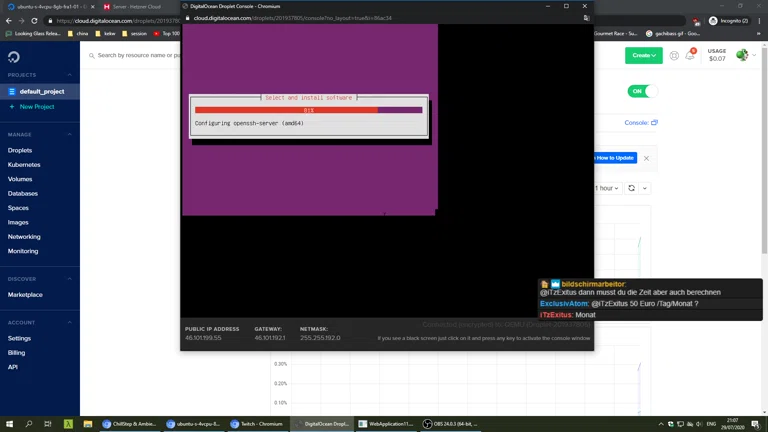Open Spaces in the sidebar
Image resolution: width=768 pixels, height=432 pixels.
18,208
